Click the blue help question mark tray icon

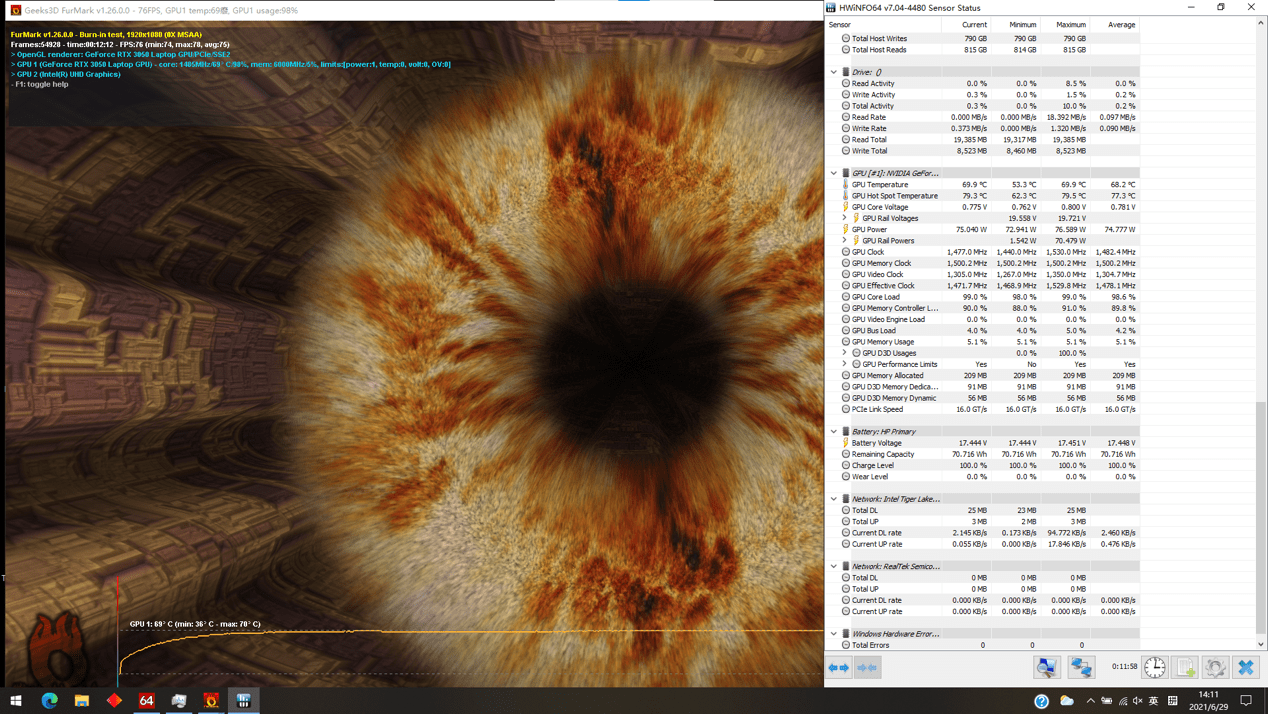click(1042, 701)
